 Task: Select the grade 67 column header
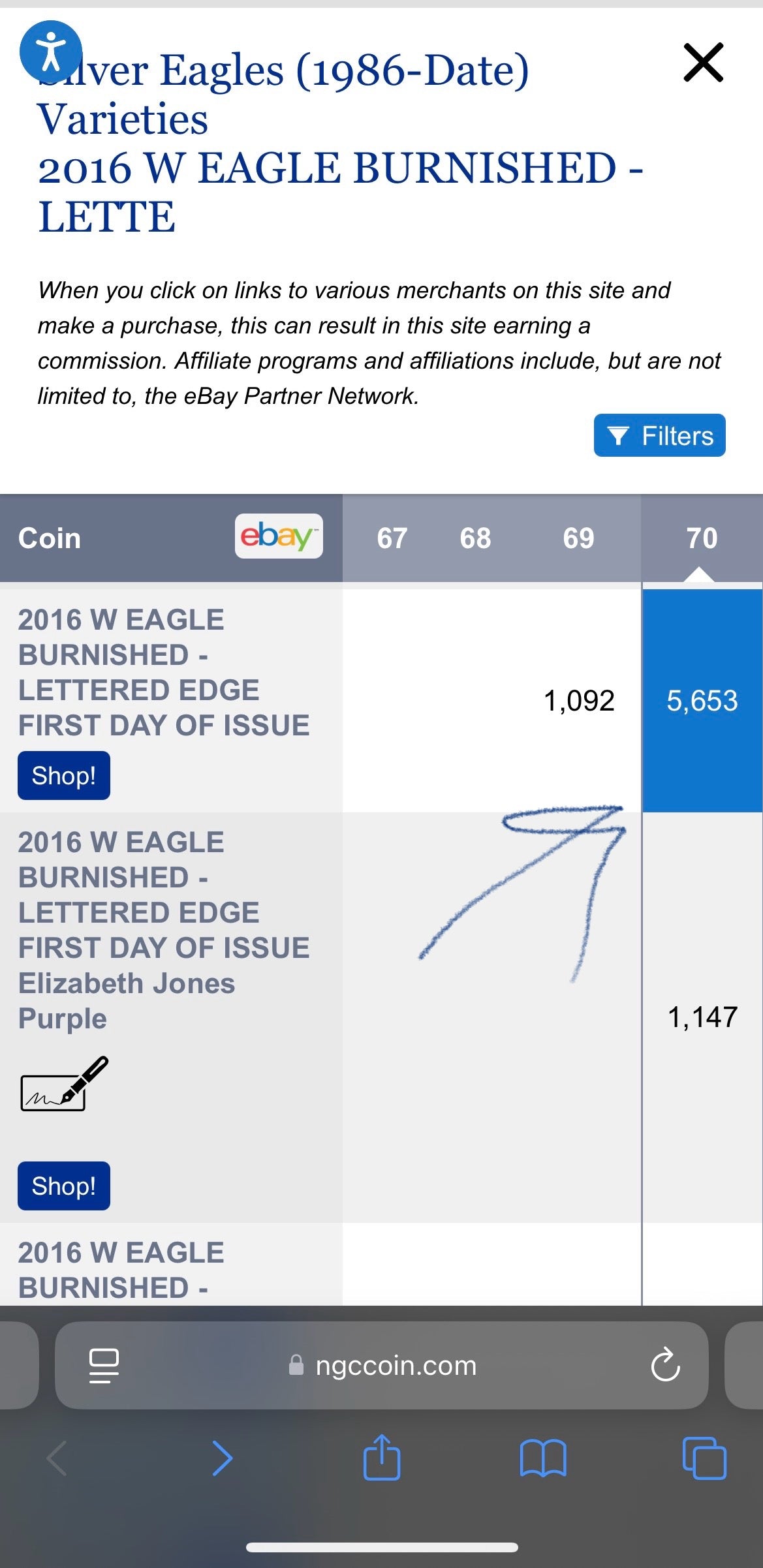[392, 538]
